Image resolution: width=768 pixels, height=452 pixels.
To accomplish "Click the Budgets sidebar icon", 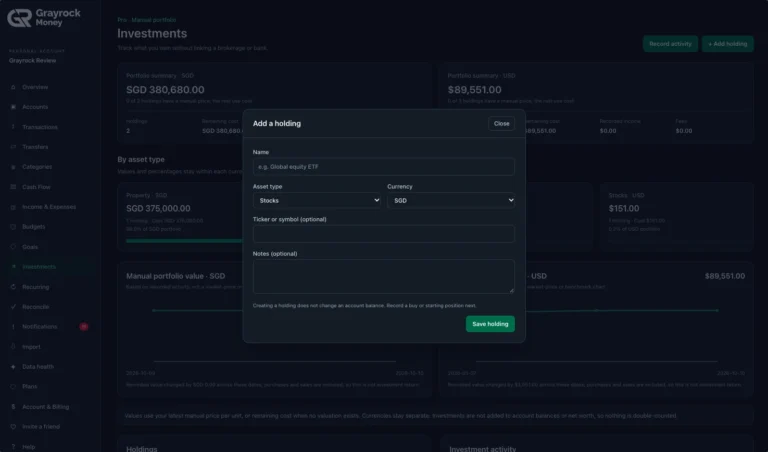I will tap(13, 227).
